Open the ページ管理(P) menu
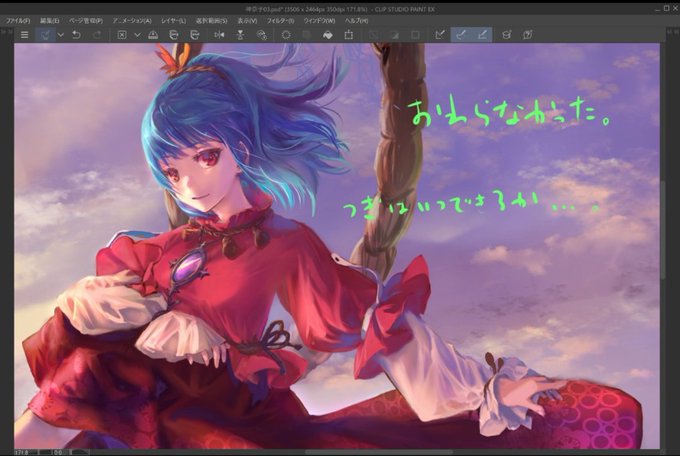The width and height of the screenshot is (680, 456). click(x=85, y=20)
